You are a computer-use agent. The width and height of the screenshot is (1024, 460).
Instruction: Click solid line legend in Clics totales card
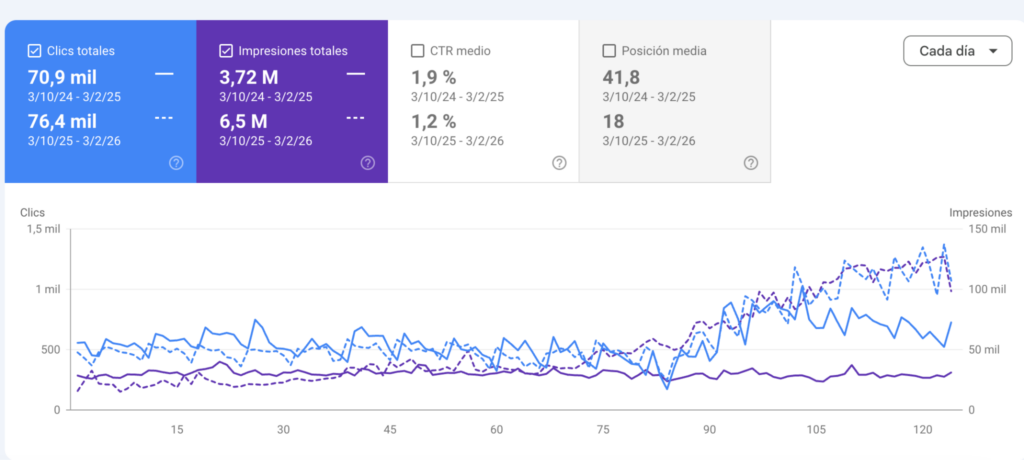[x=164, y=74]
